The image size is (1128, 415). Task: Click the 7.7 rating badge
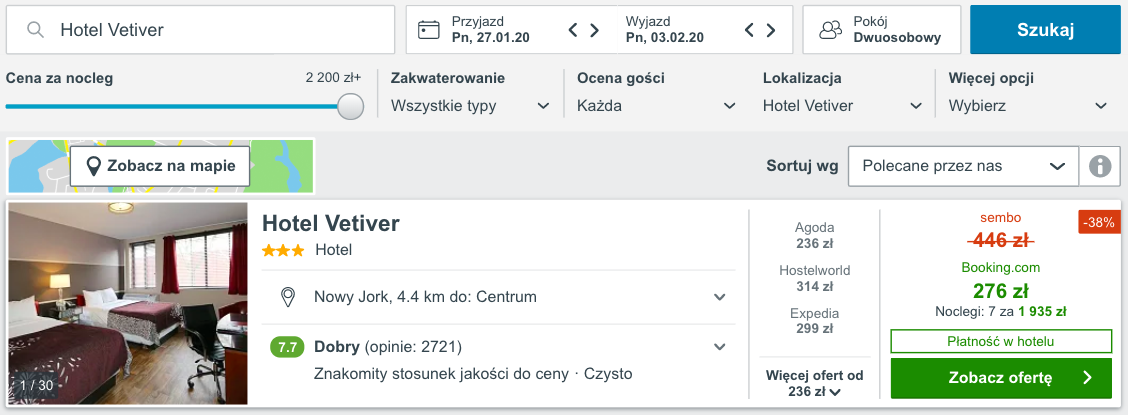click(x=288, y=347)
